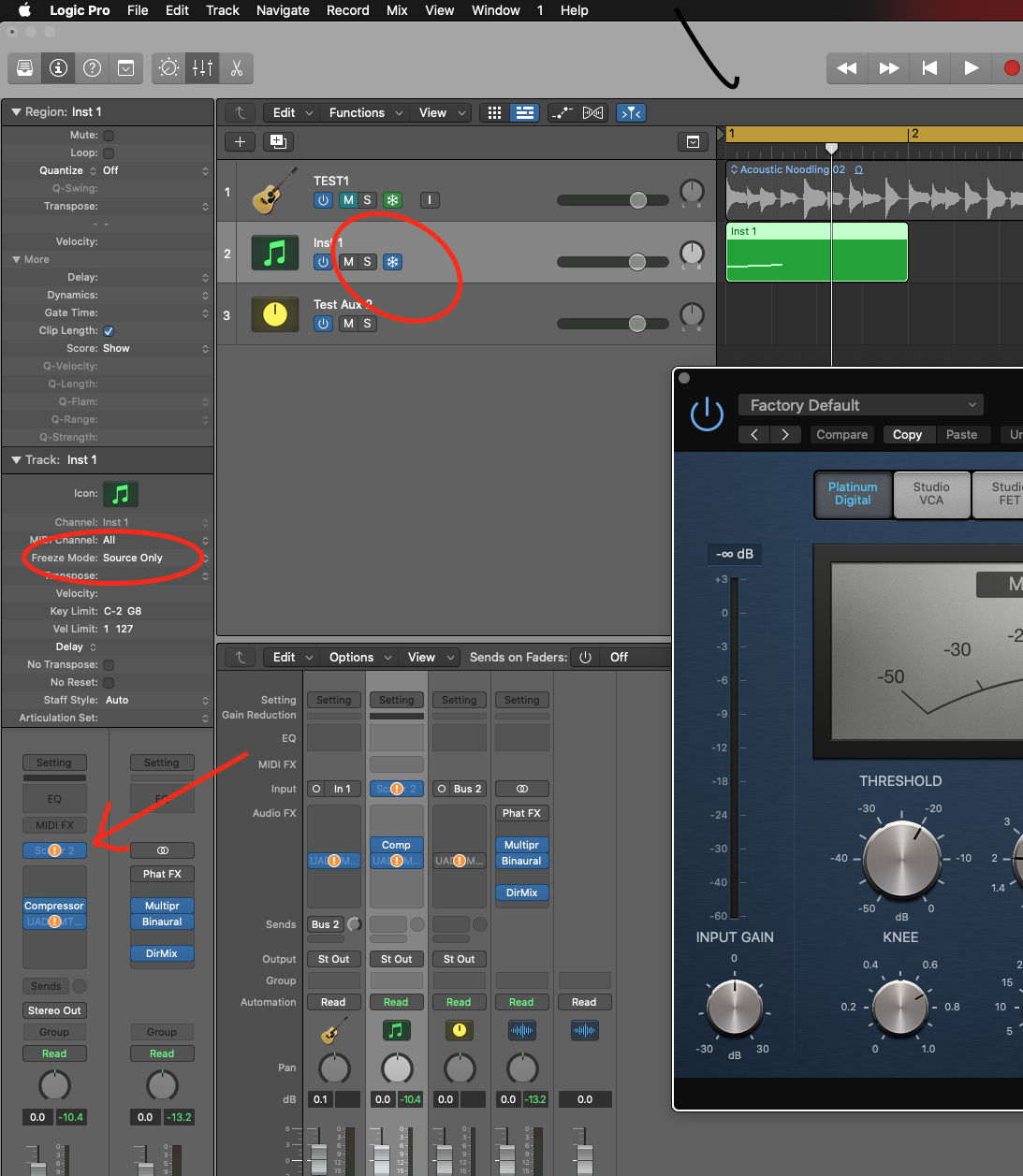Add a new track with the plus button
This screenshot has height=1176, width=1023.
click(x=241, y=141)
